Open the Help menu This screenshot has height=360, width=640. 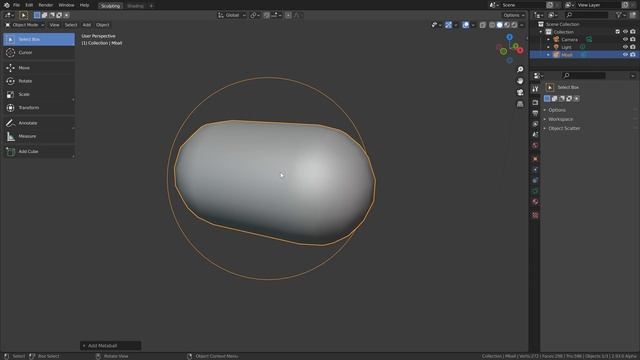point(84,5)
